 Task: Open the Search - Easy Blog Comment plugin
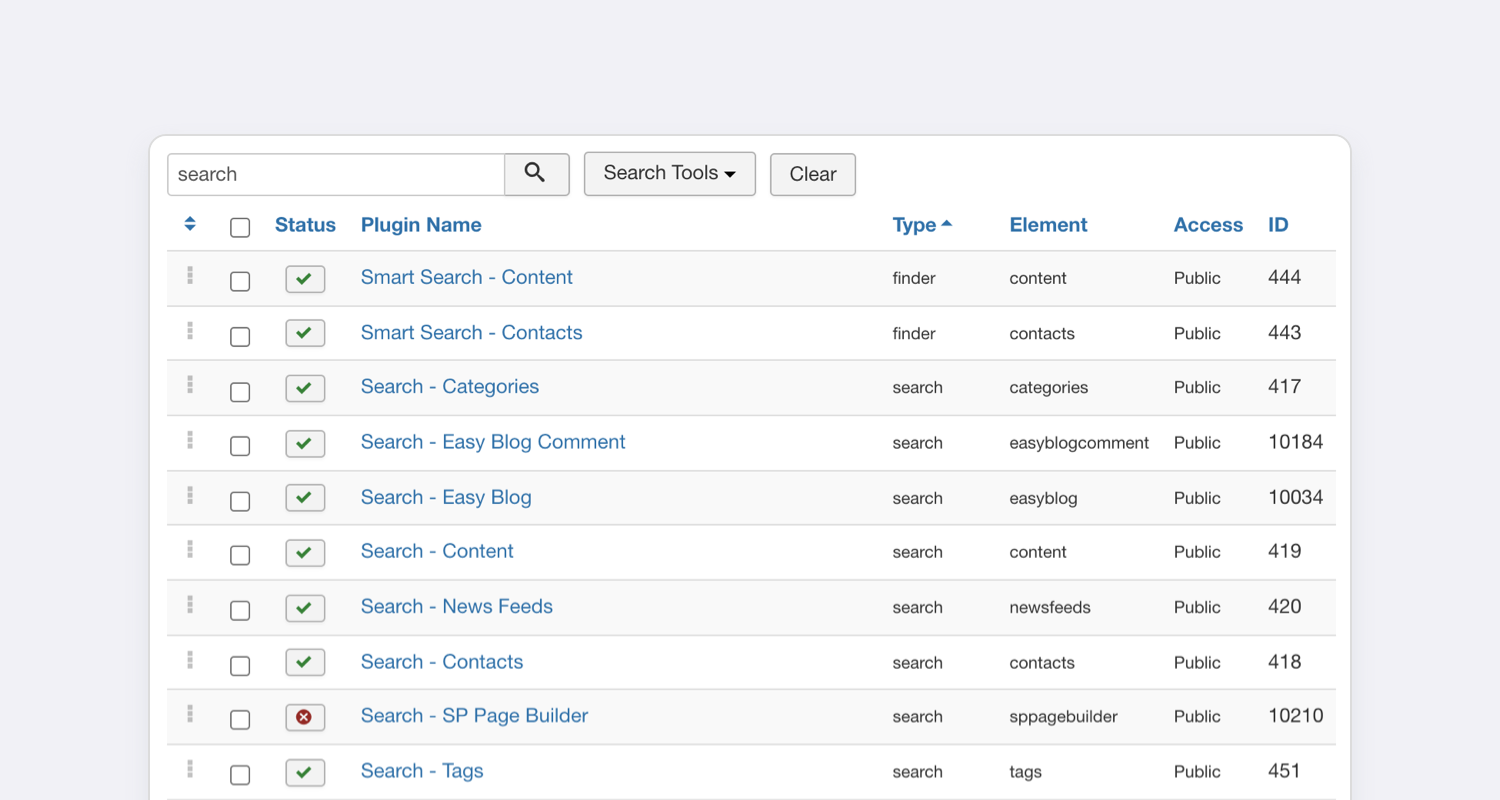[x=493, y=442]
